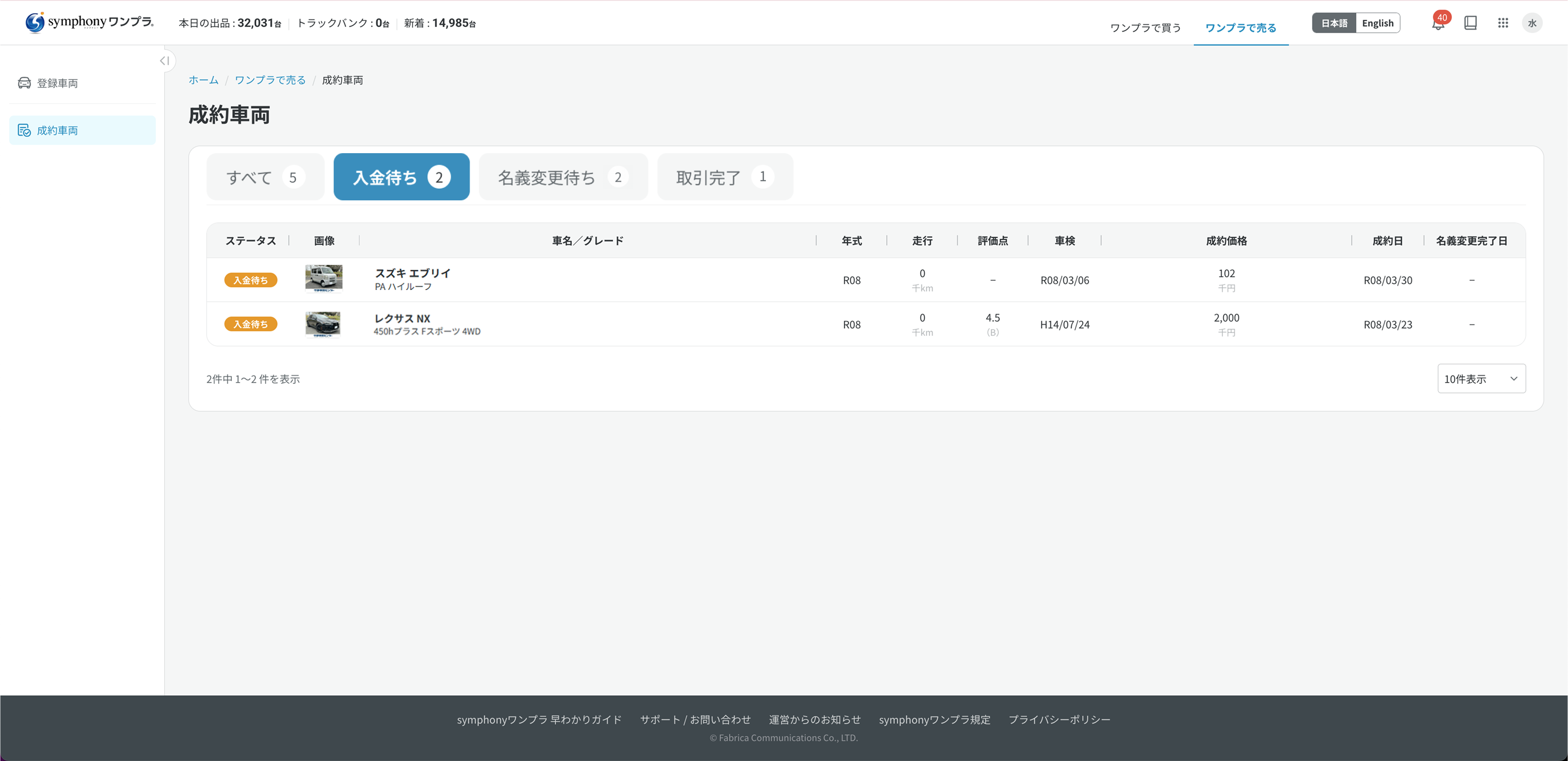Switch to the ワンプラで売る tab
Screen dimensions: 1568x761
click(1241, 27)
